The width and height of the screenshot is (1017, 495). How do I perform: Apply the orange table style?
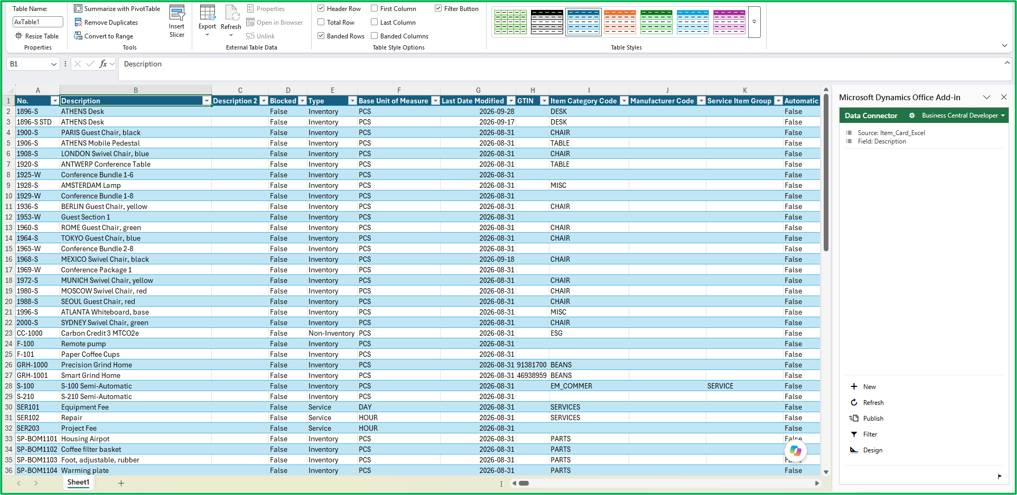619,21
